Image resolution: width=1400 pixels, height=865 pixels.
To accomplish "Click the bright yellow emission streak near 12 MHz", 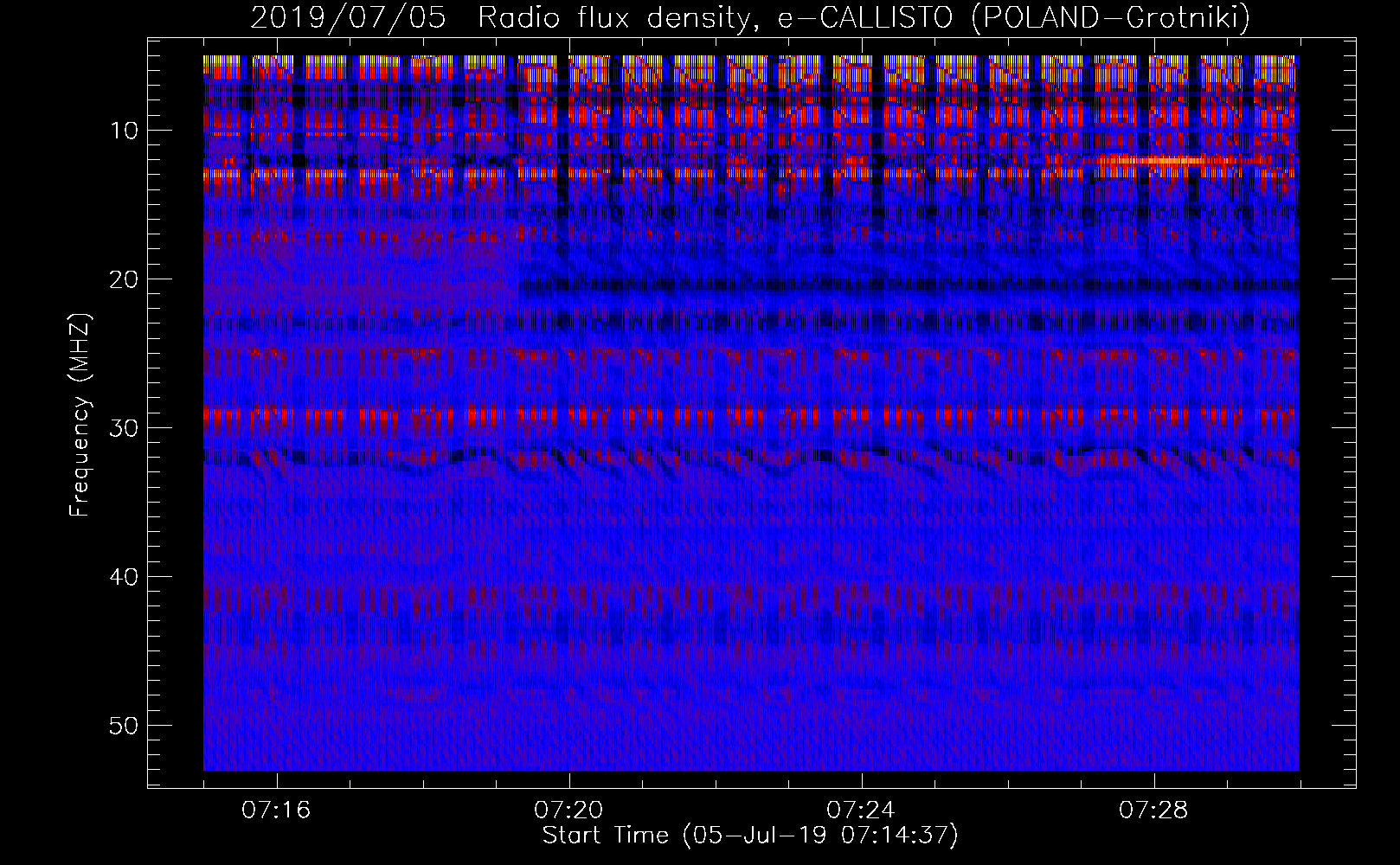I will [x=1168, y=160].
